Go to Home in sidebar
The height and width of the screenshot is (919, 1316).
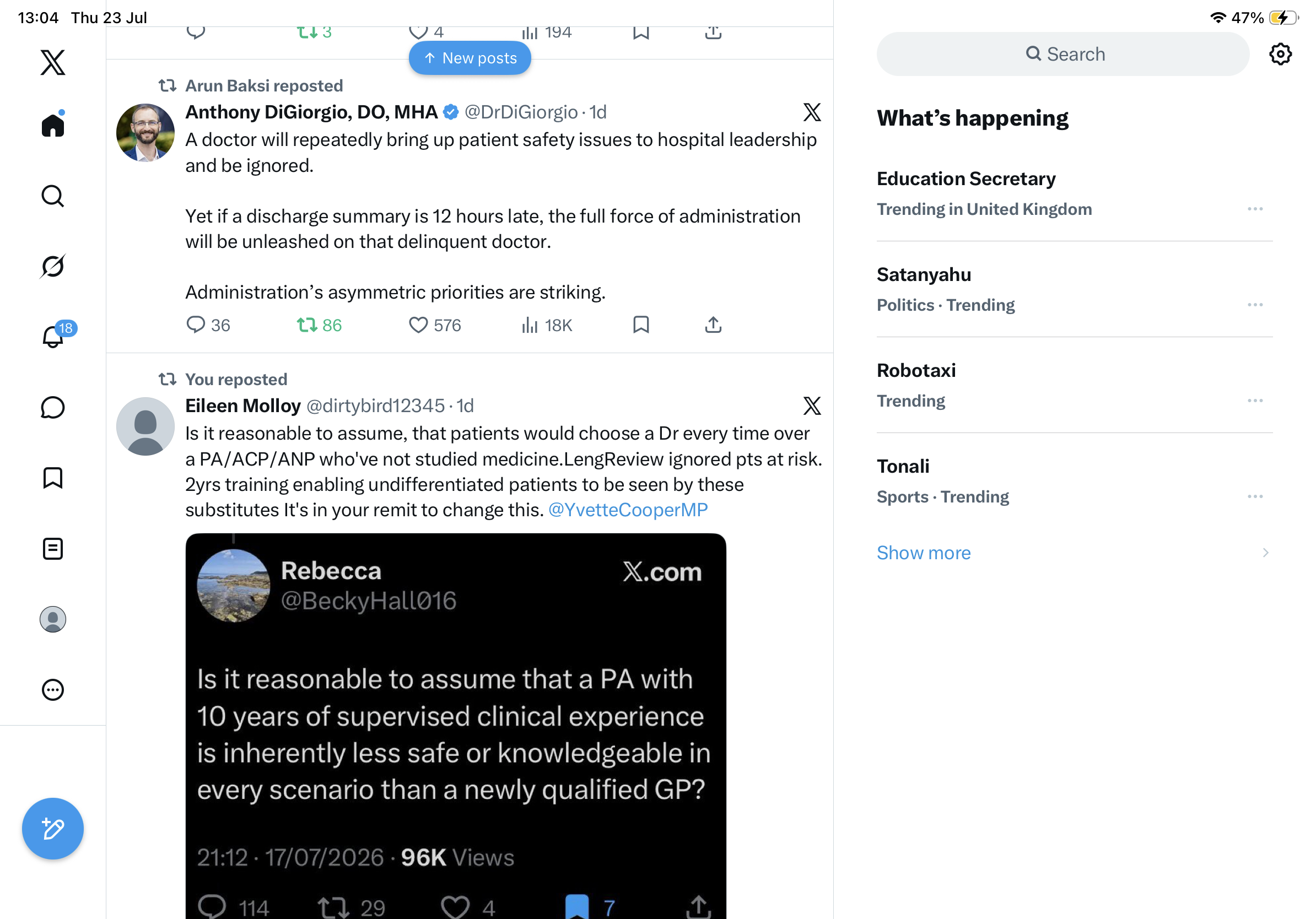point(53,125)
